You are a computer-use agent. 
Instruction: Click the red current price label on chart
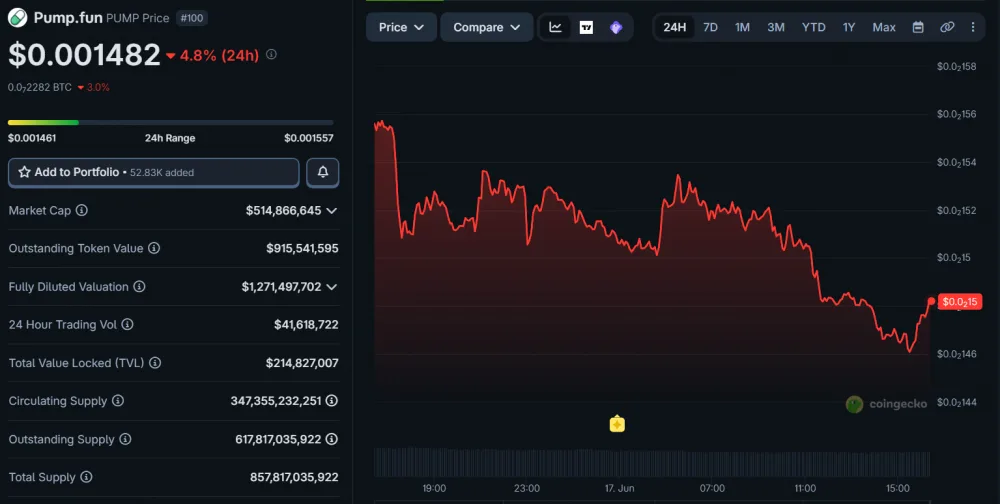[960, 302]
